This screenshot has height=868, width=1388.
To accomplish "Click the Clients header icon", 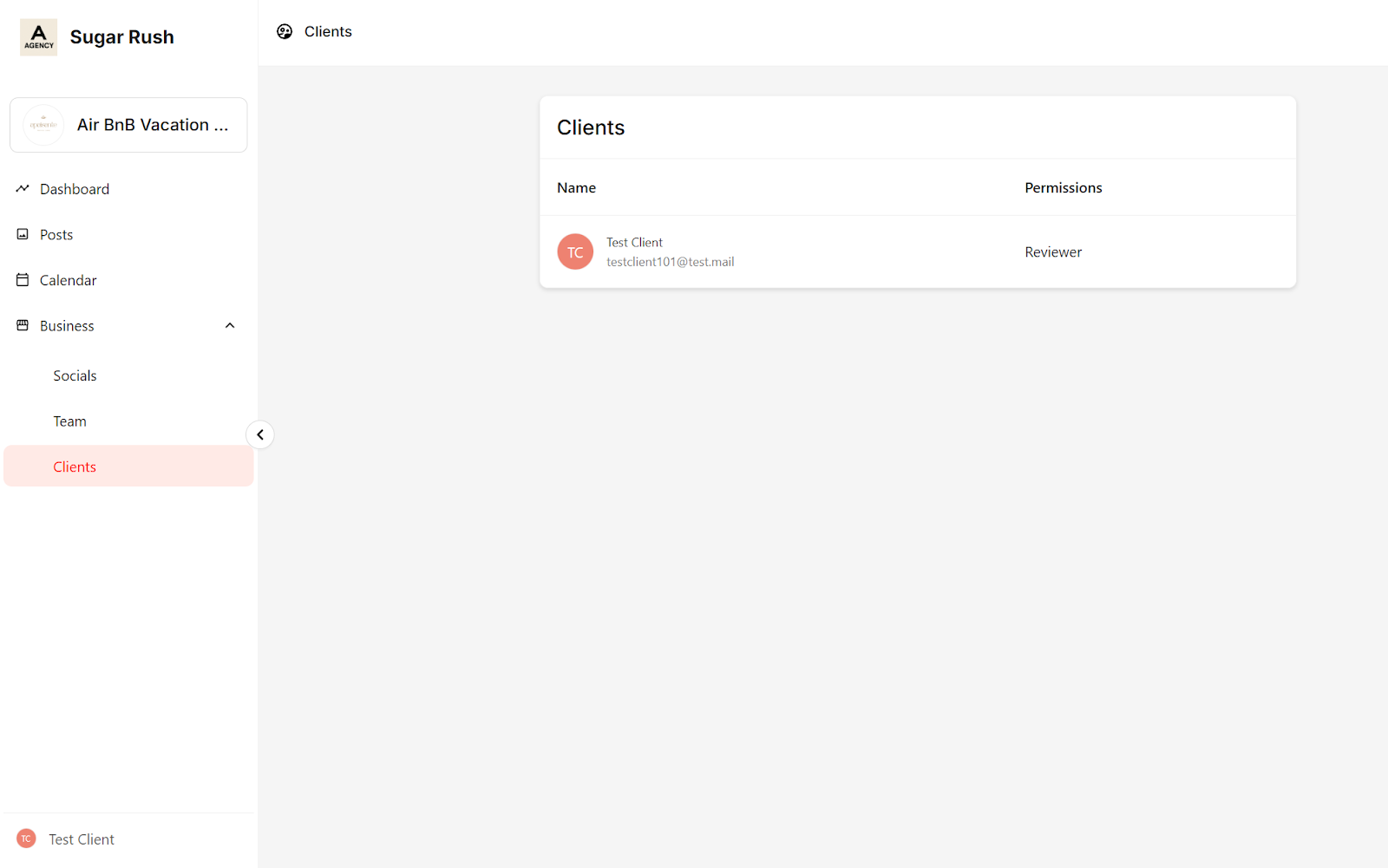I will tap(285, 32).
